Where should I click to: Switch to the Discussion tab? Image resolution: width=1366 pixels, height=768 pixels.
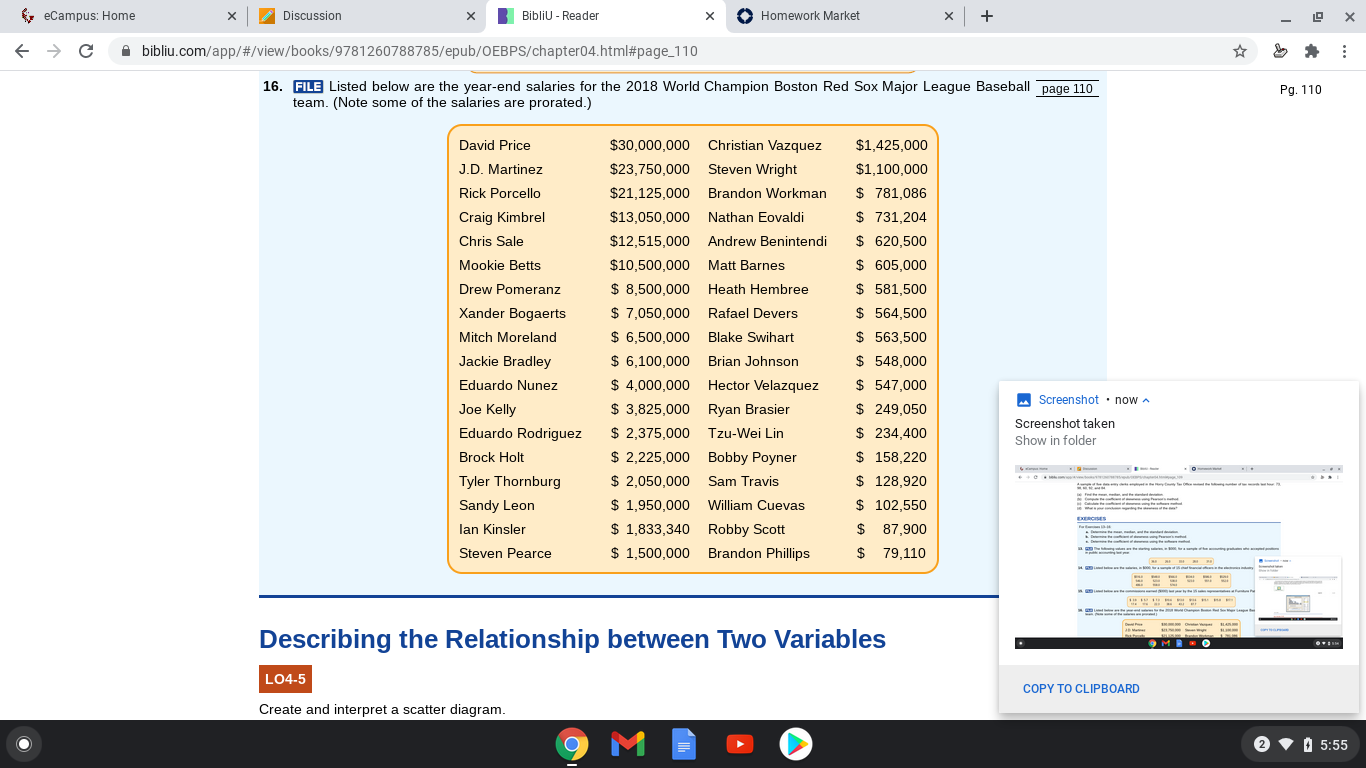(x=366, y=16)
